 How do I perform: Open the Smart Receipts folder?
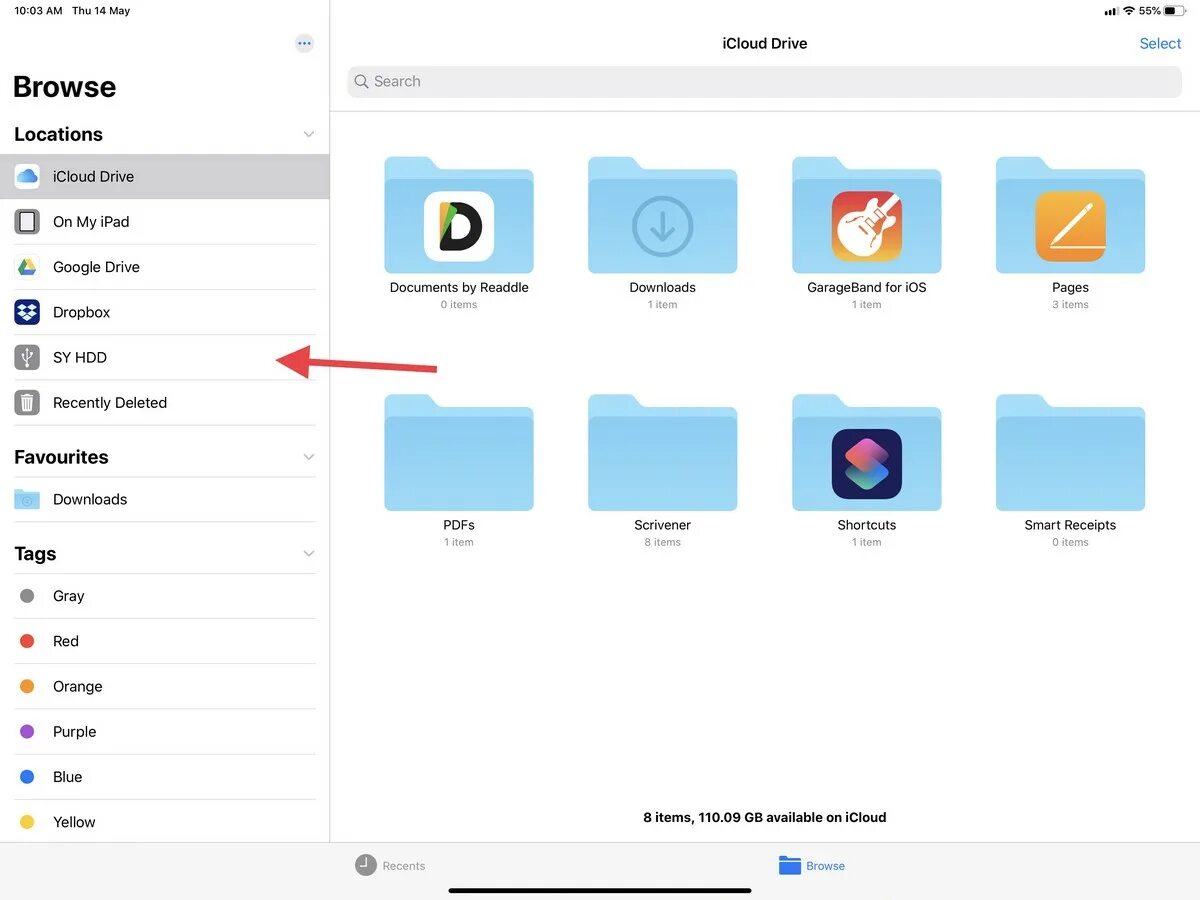[x=1070, y=453]
